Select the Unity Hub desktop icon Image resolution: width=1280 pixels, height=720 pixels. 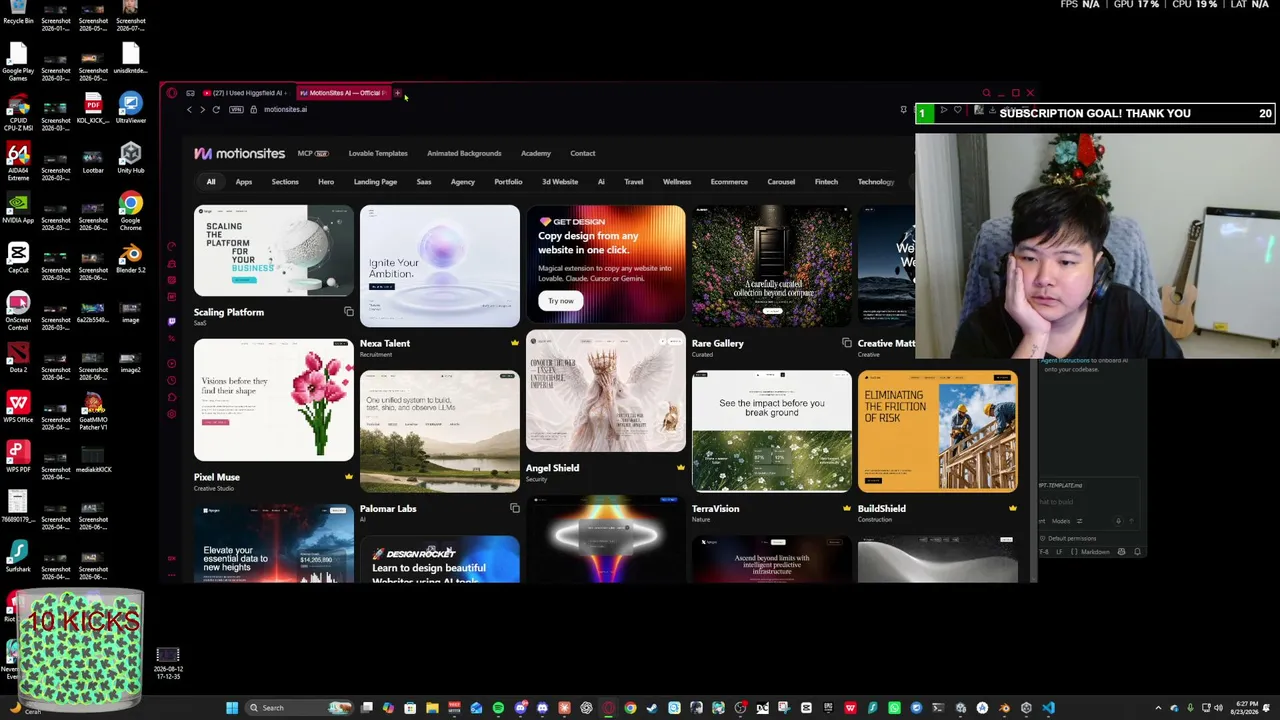pos(131,158)
